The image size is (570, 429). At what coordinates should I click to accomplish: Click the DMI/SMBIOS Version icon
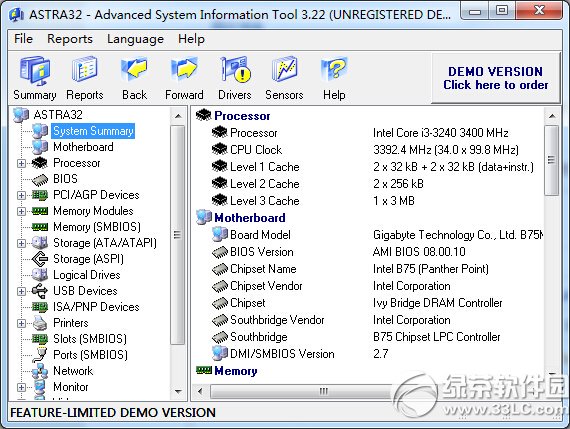point(220,353)
